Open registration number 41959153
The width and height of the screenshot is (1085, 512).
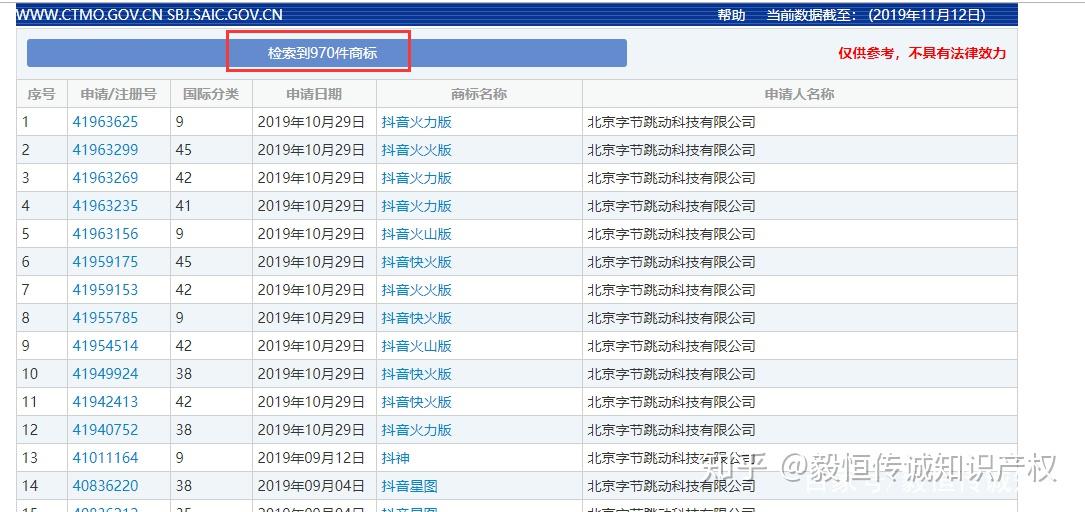click(x=105, y=290)
